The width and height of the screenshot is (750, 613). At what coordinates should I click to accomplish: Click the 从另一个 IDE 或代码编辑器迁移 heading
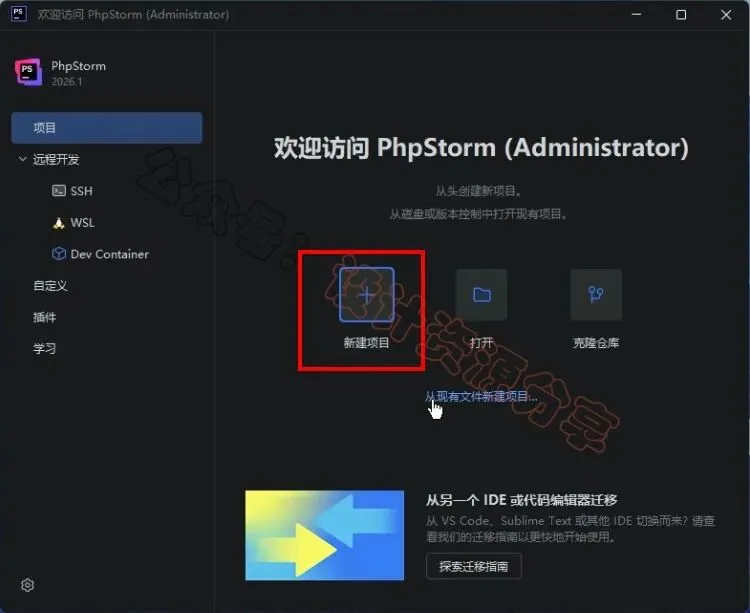tap(521, 500)
